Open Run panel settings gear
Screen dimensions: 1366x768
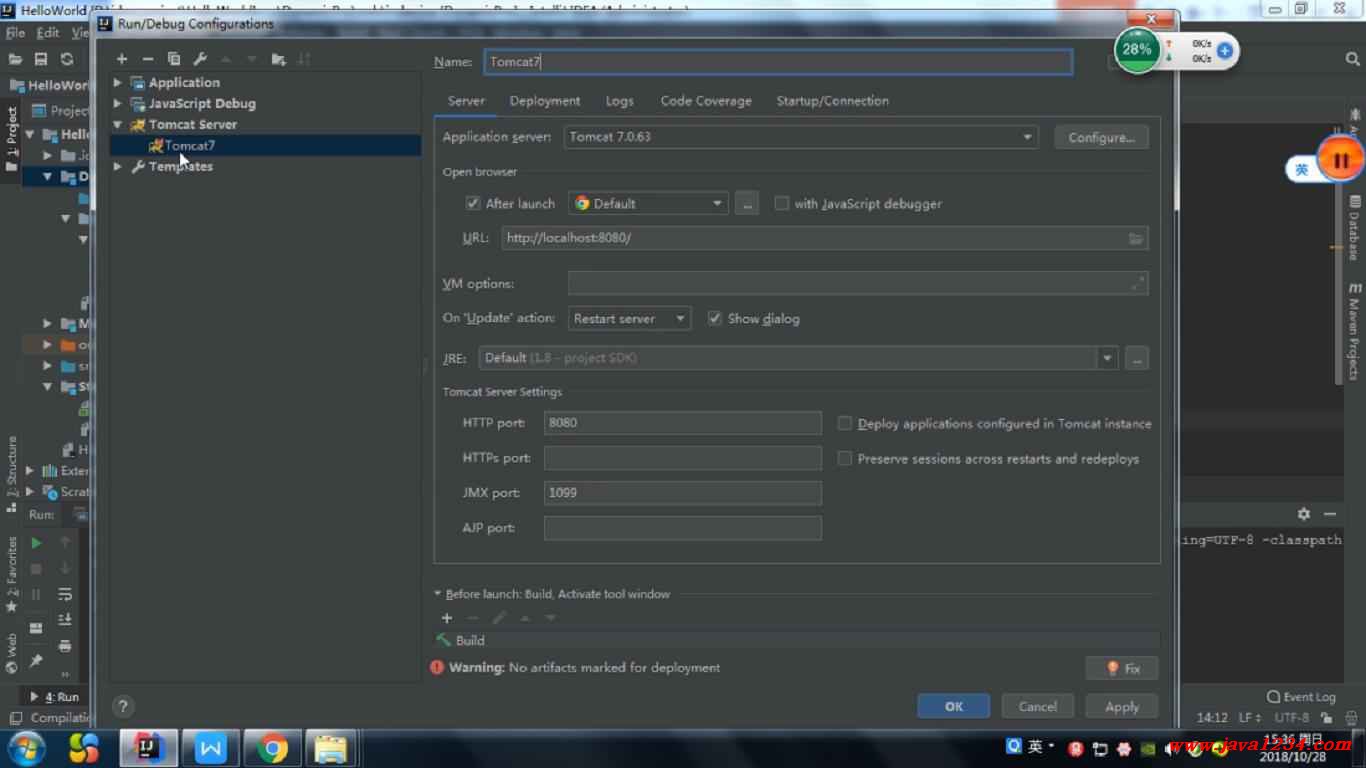tap(1304, 514)
